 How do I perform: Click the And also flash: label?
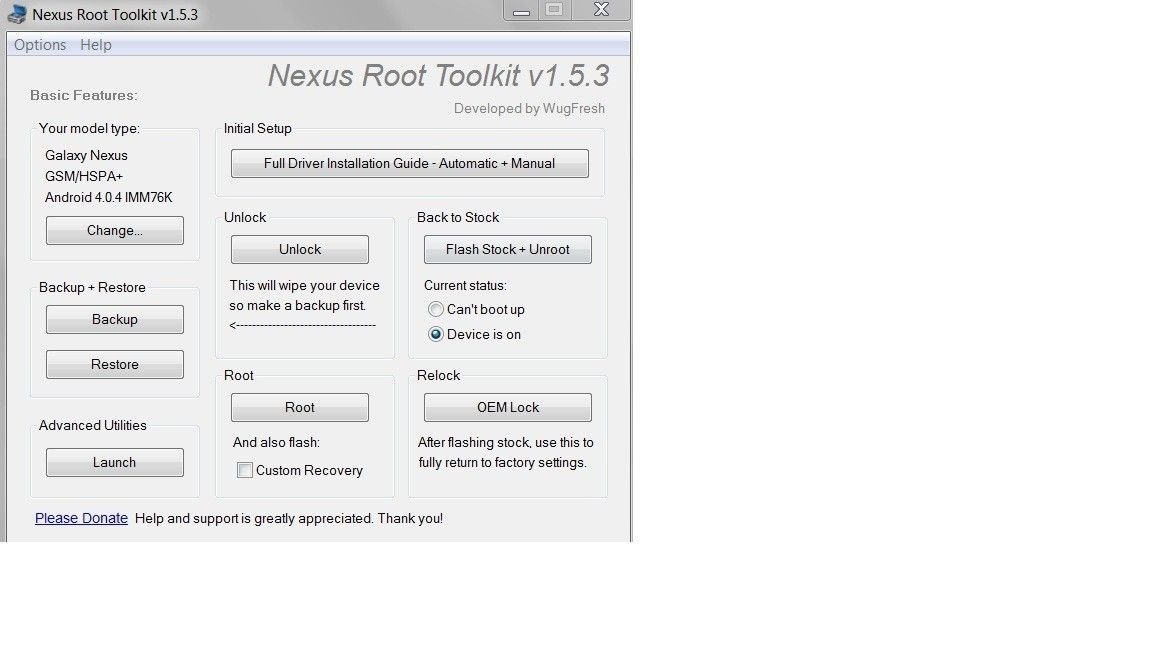[276, 442]
